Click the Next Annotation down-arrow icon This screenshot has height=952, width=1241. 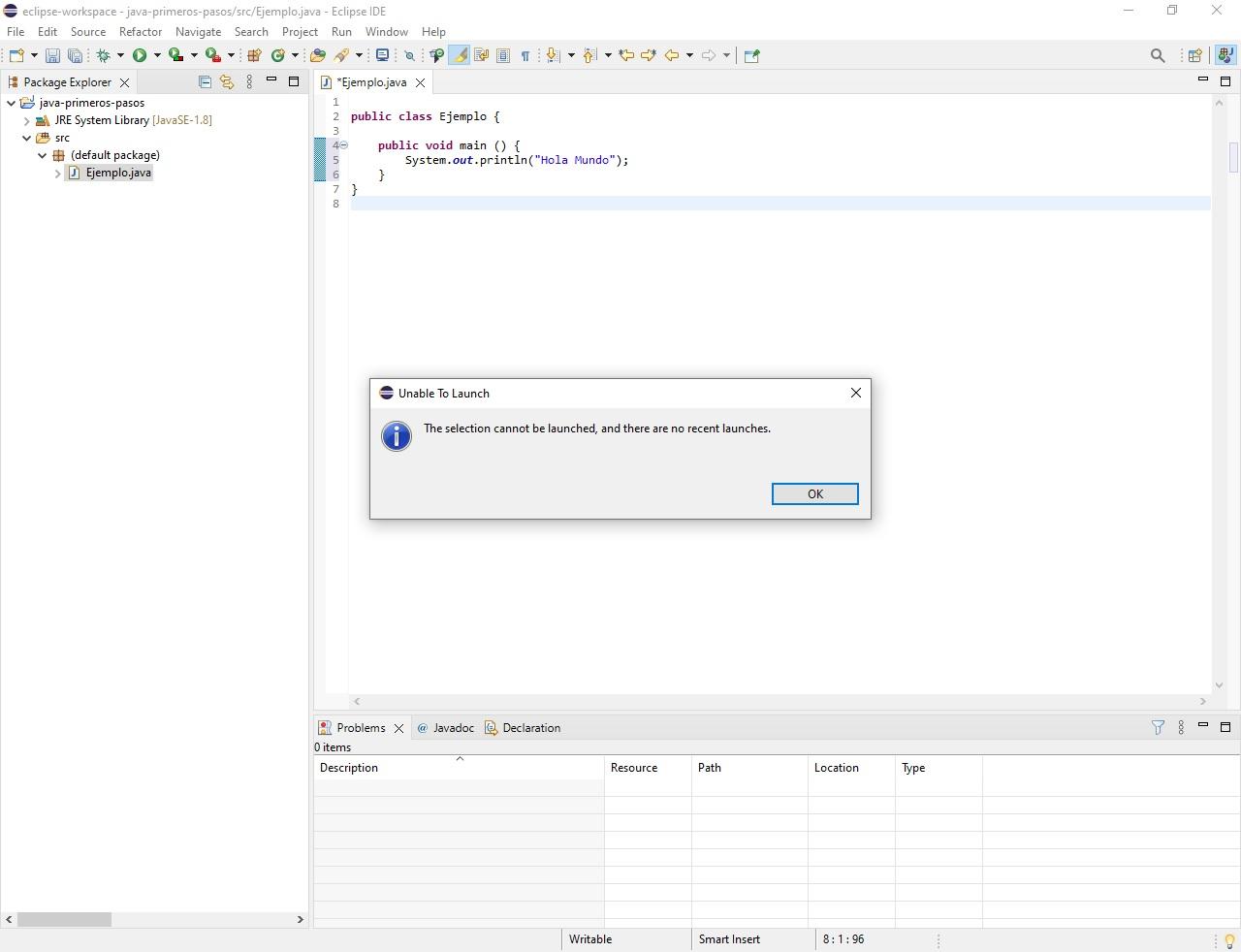click(553, 55)
